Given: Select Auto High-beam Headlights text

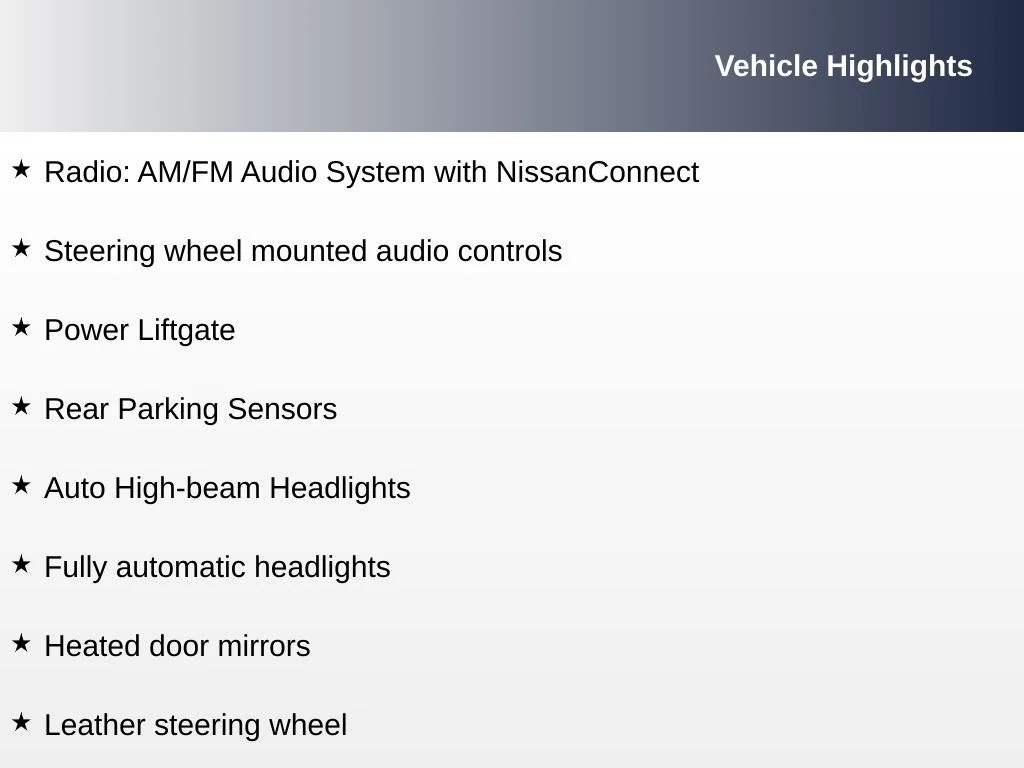Looking at the screenshot, I should (x=227, y=488).
